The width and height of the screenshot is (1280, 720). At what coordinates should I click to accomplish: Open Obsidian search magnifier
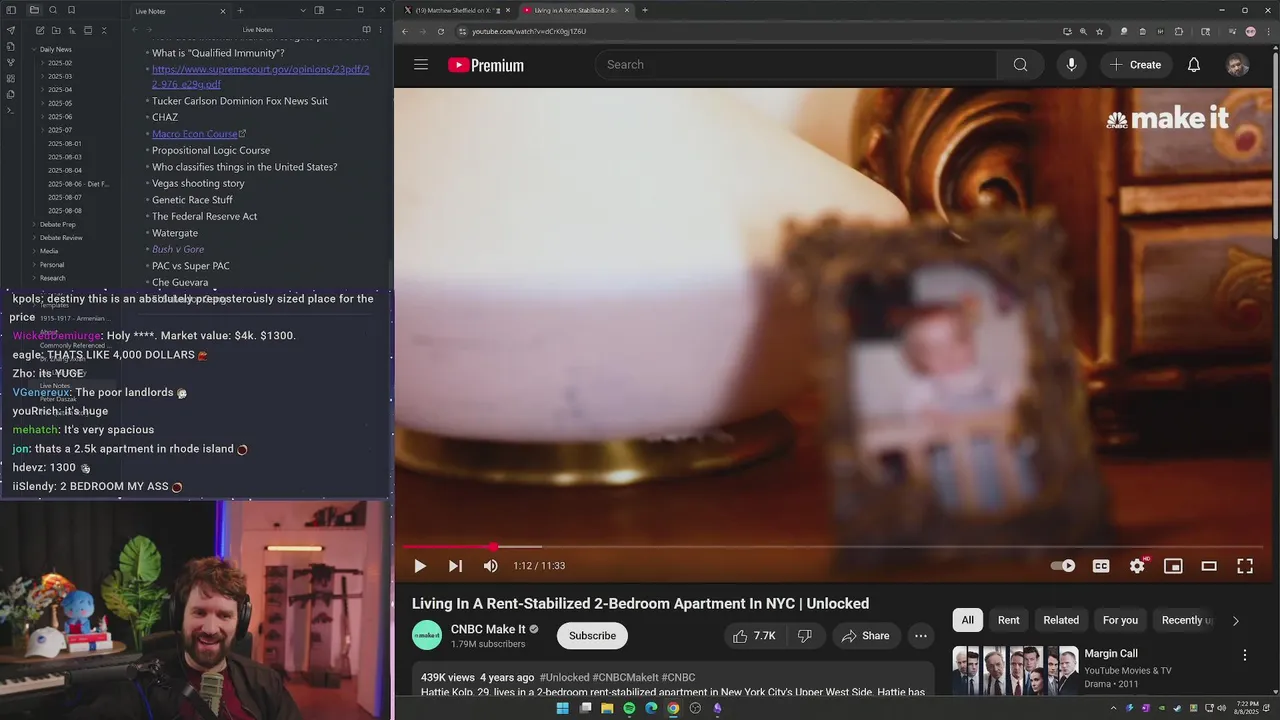(x=53, y=10)
